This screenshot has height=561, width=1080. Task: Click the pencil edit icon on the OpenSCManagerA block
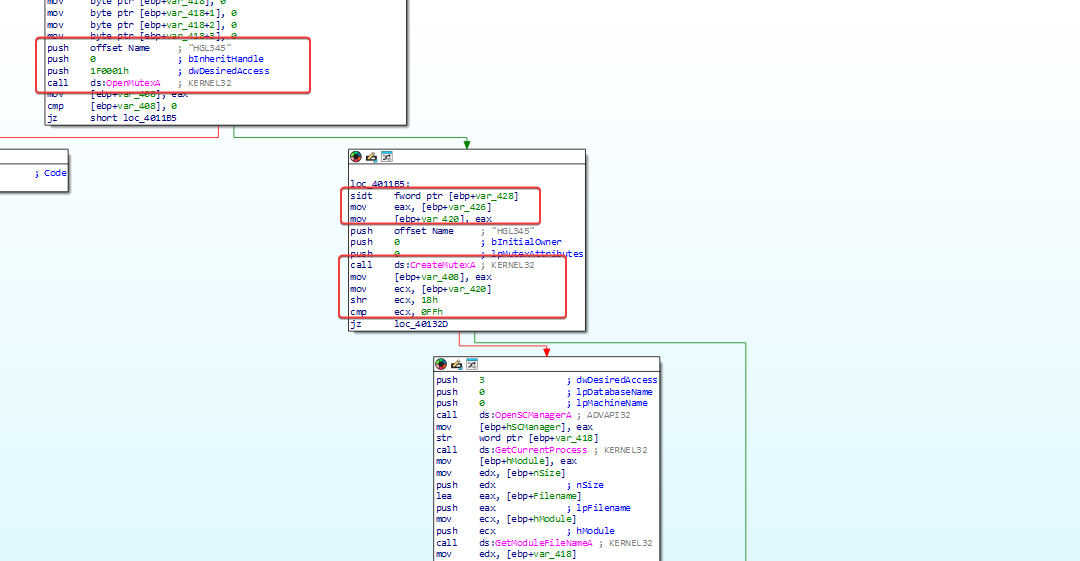tap(457, 364)
